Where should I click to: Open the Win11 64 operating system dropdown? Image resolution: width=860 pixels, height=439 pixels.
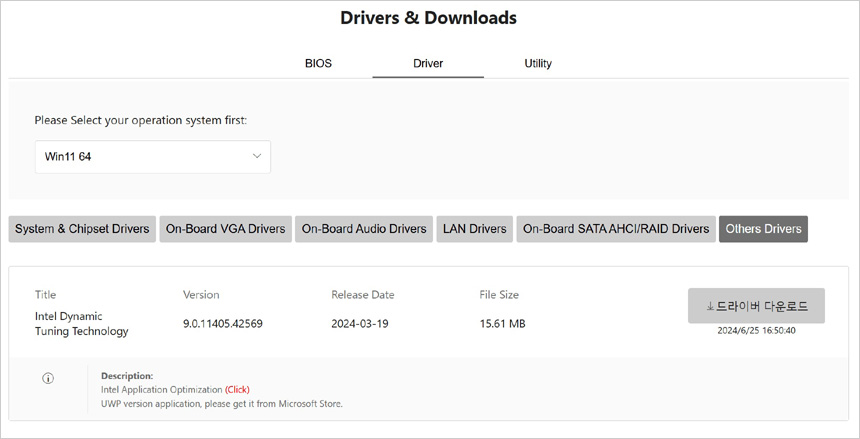[152, 157]
